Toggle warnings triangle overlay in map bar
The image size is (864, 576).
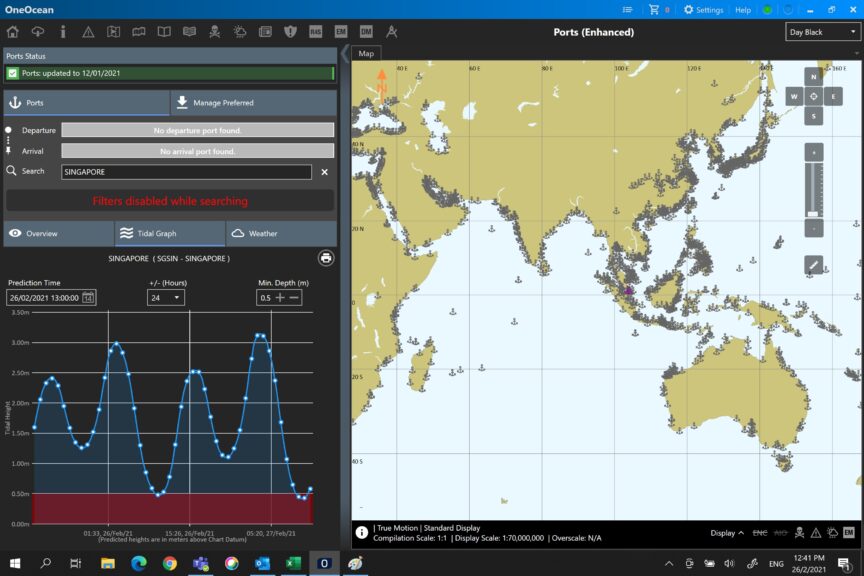[x=816, y=532]
